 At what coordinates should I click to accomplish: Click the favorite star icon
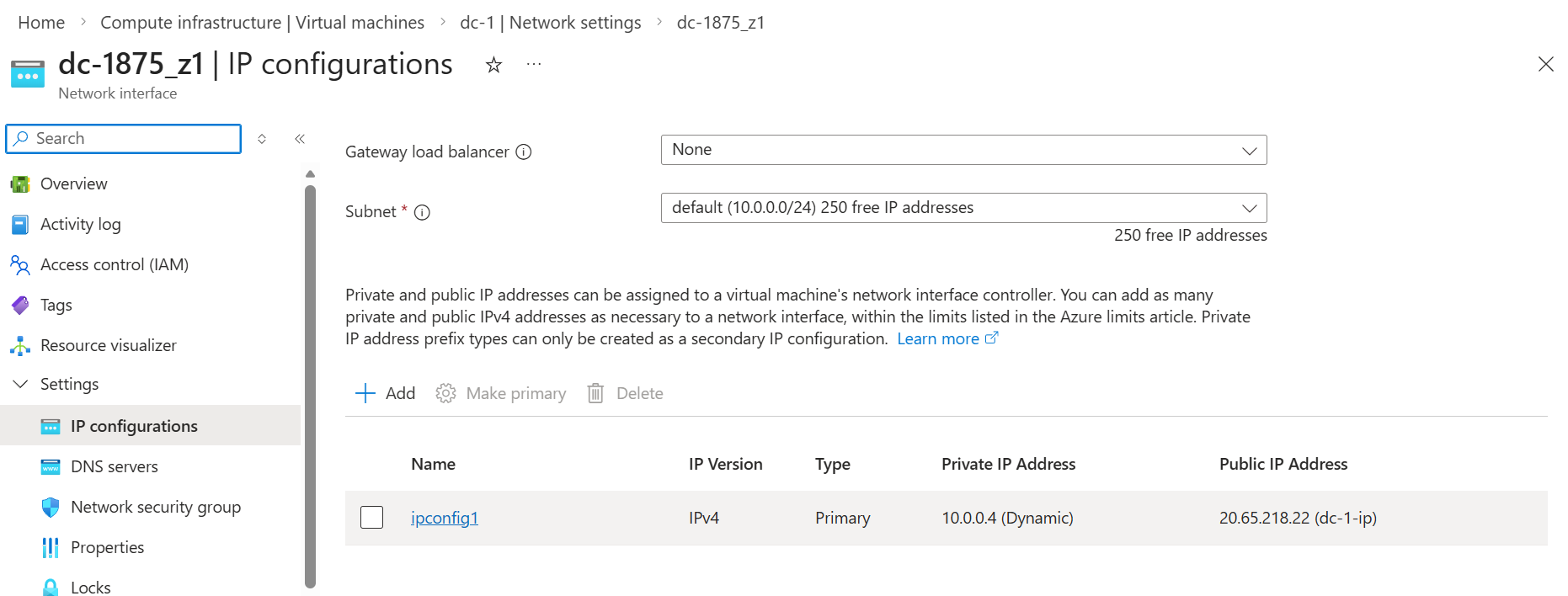pyautogui.click(x=493, y=65)
